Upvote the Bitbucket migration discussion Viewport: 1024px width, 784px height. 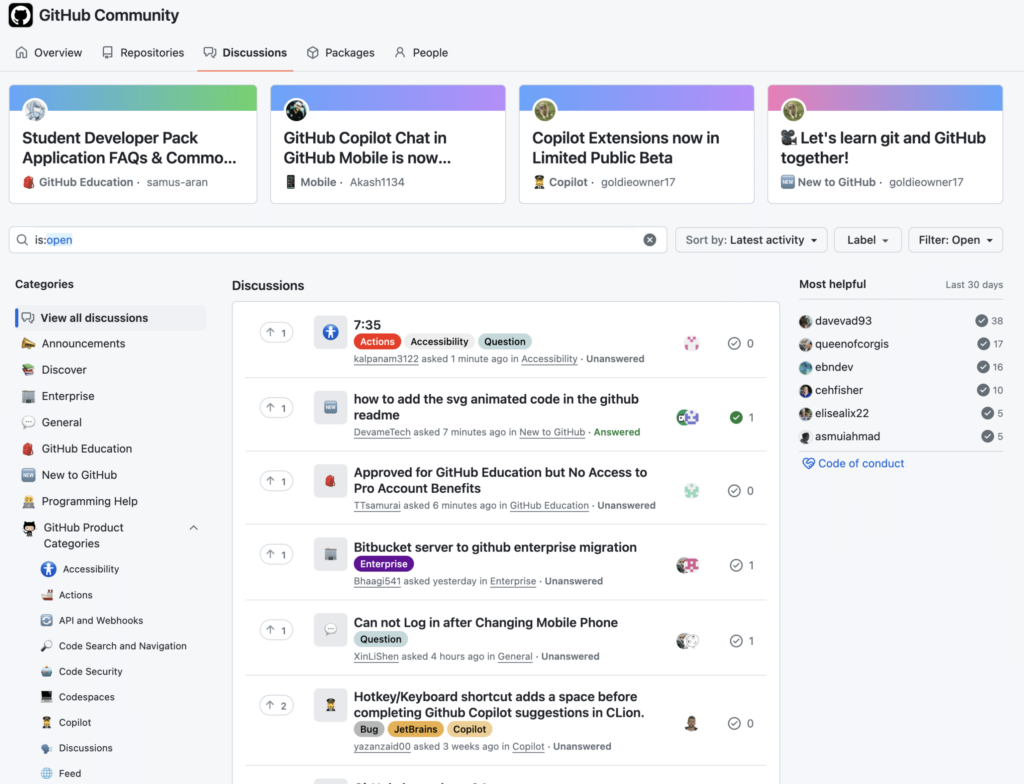[276, 556]
